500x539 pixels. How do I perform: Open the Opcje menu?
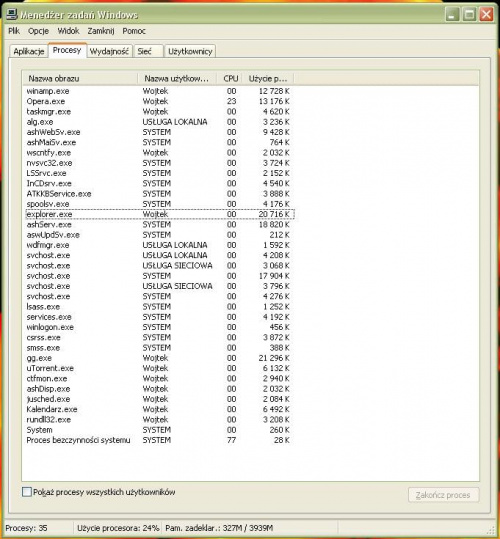pyautogui.click(x=38, y=31)
